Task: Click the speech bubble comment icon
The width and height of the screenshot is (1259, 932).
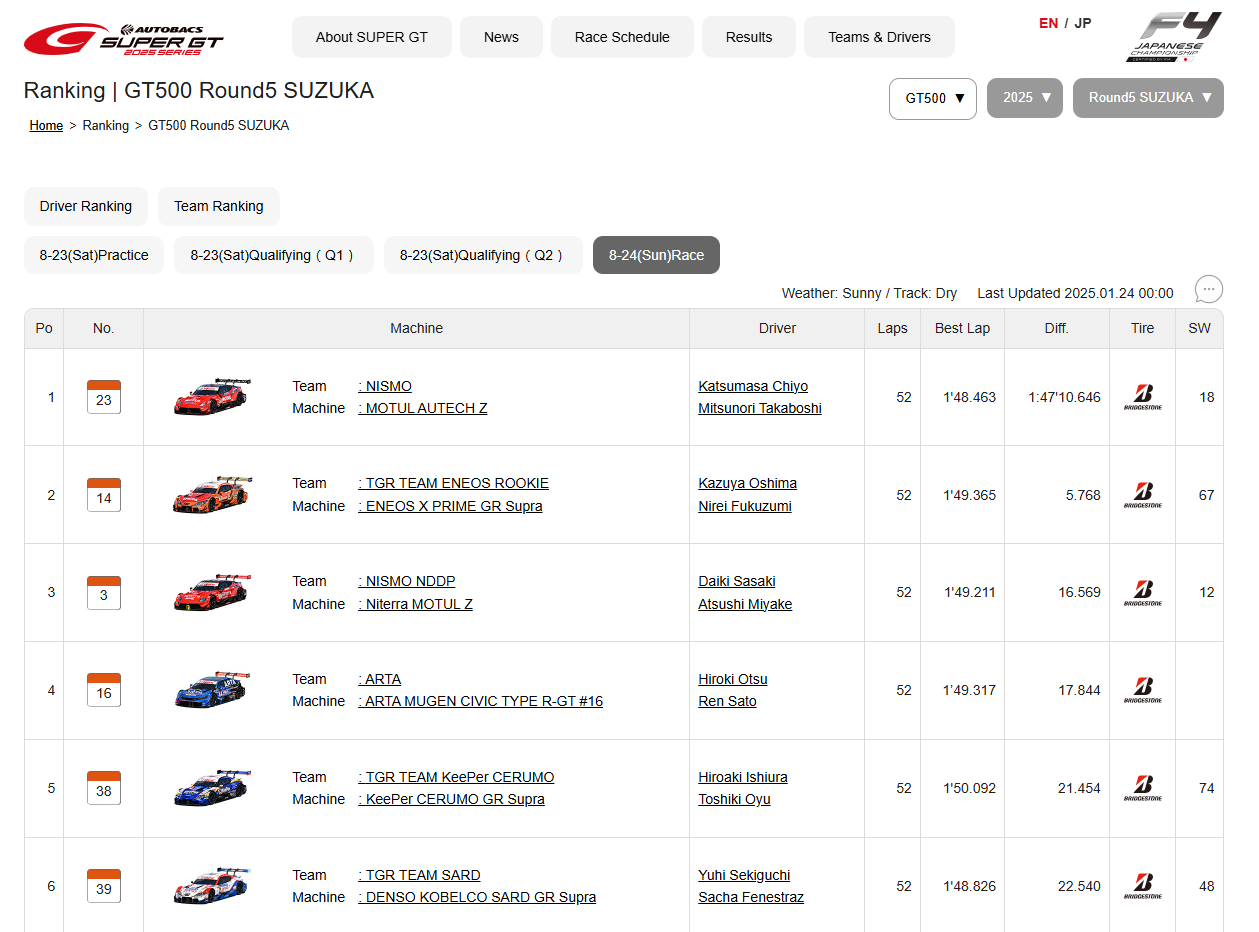Action: [1209, 290]
